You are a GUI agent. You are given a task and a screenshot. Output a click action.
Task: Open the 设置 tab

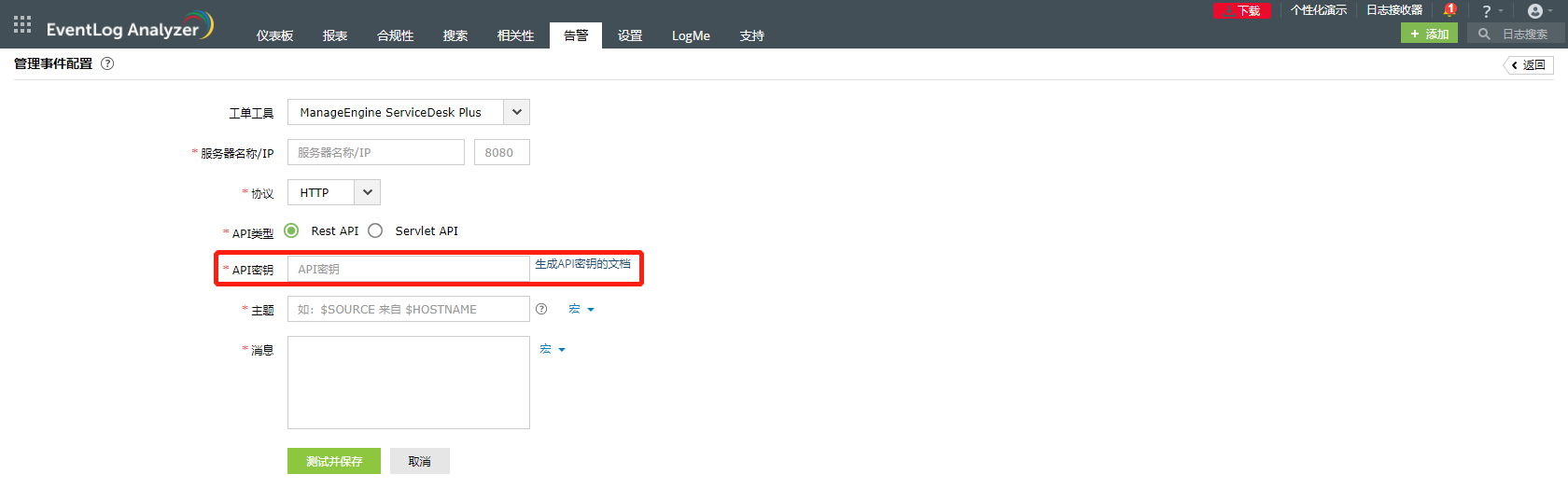click(630, 35)
